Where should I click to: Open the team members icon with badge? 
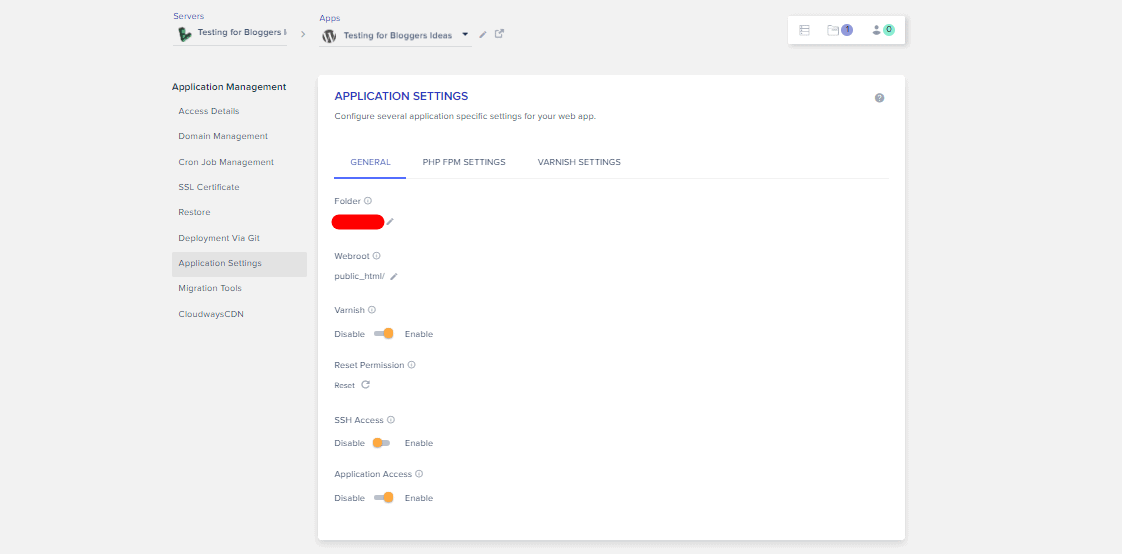(x=883, y=30)
